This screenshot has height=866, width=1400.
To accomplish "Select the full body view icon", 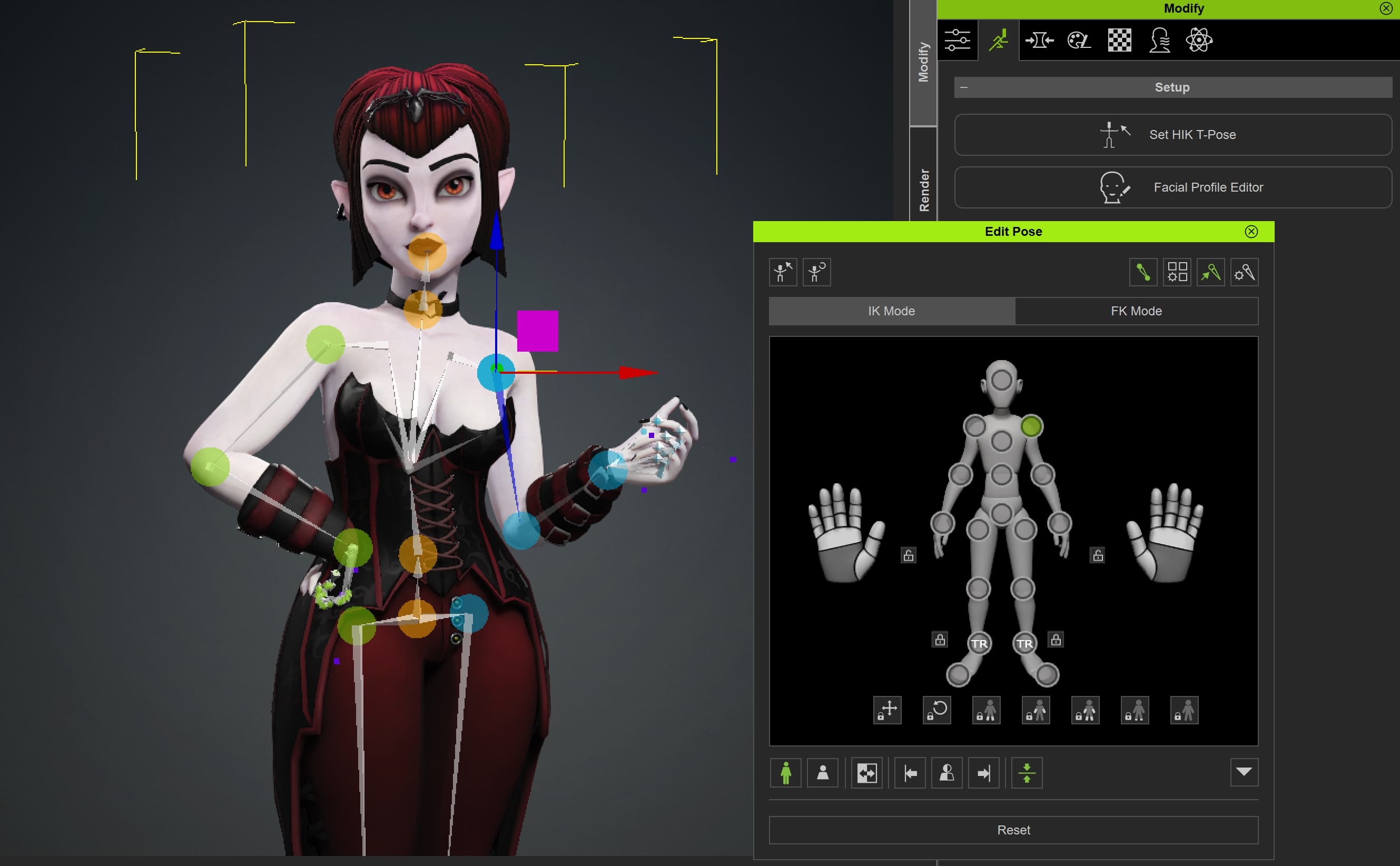I will click(x=786, y=773).
